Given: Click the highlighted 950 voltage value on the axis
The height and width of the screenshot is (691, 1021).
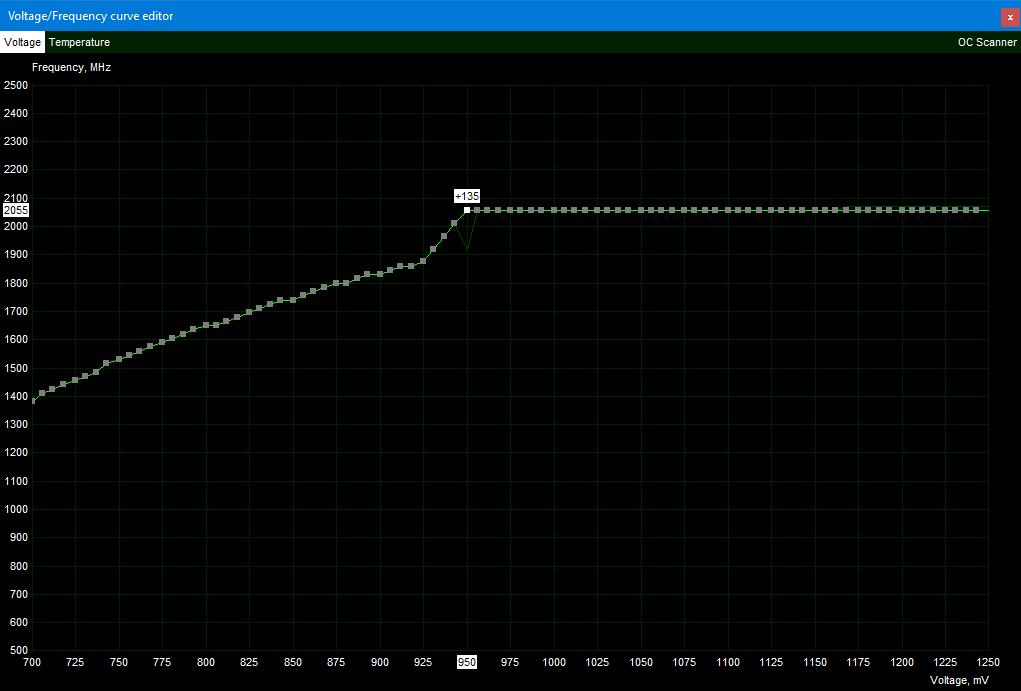Looking at the screenshot, I should click(x=467, y=662).
